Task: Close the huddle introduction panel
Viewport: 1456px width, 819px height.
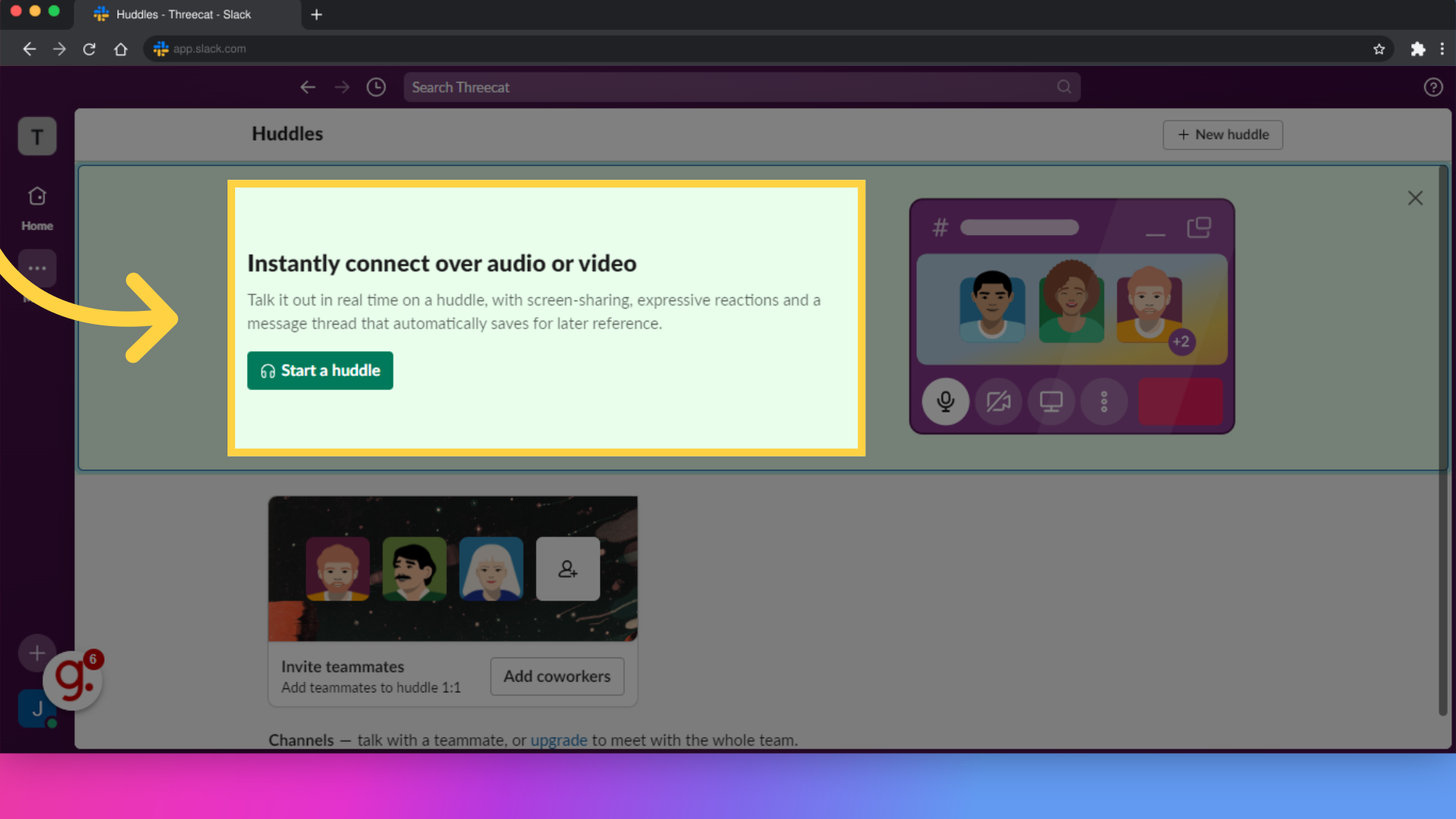Action: [x=1415, y=198]
